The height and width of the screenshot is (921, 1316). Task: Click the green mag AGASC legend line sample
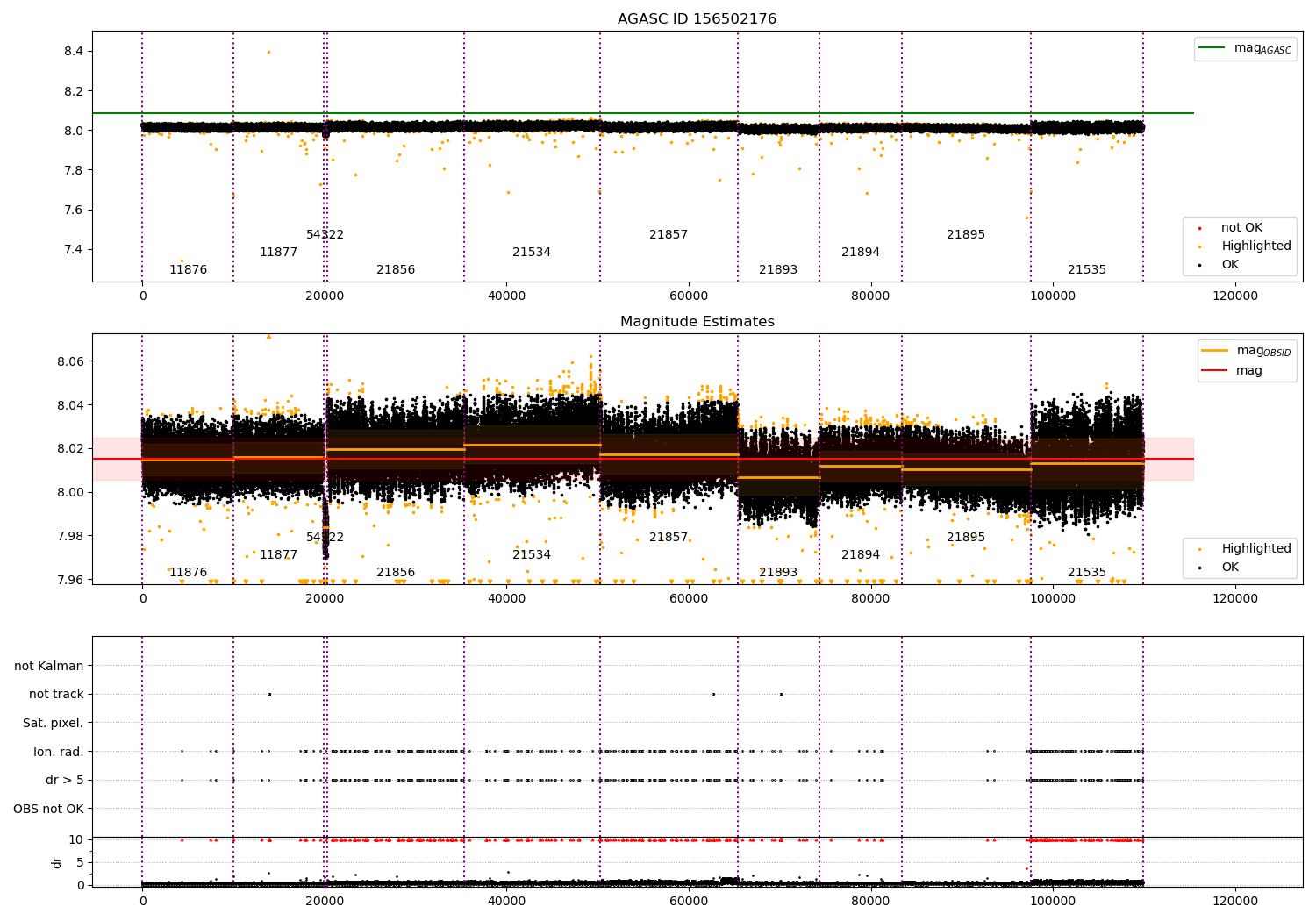tap(1212, 47)
